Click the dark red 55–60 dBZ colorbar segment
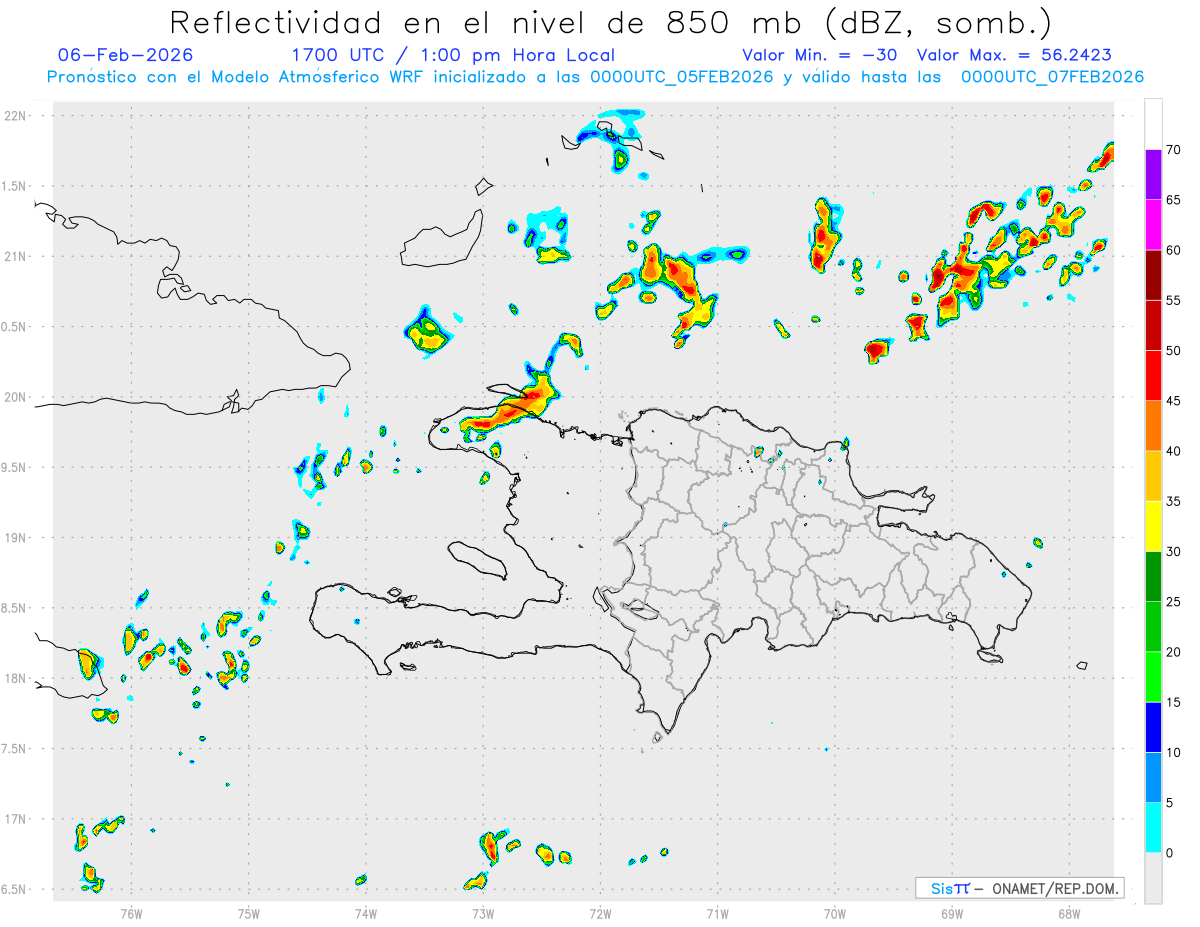This screenshot has height=927, width=1200. [x=1153, y=275]
